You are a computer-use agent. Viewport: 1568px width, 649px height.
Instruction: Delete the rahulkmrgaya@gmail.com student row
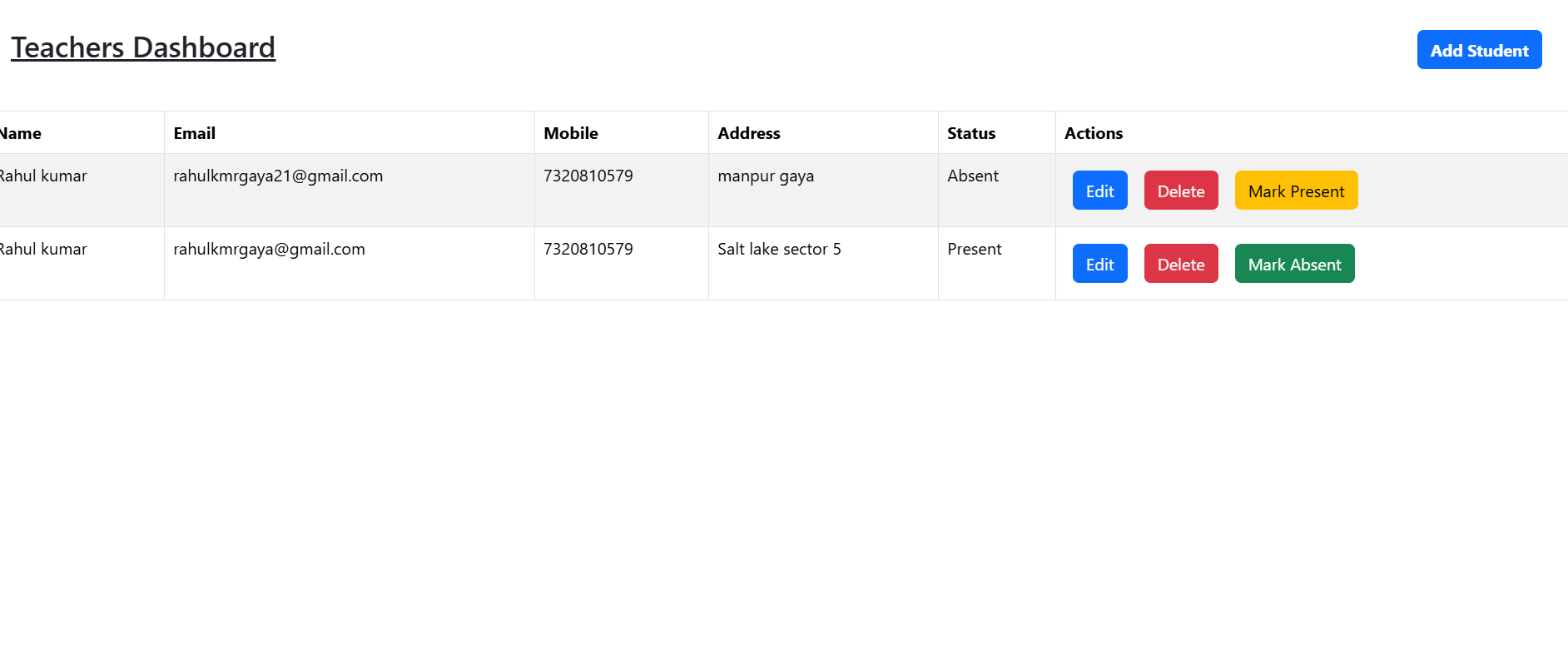click(x=1180, y=264)
